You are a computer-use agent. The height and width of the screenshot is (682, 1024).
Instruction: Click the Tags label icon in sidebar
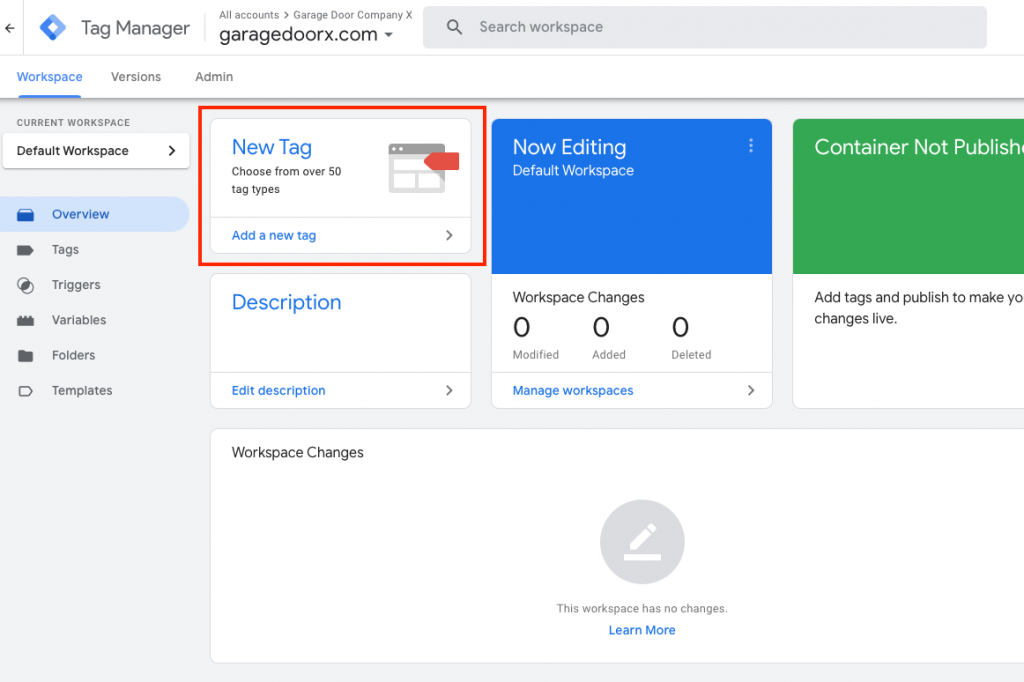[25, 250]
